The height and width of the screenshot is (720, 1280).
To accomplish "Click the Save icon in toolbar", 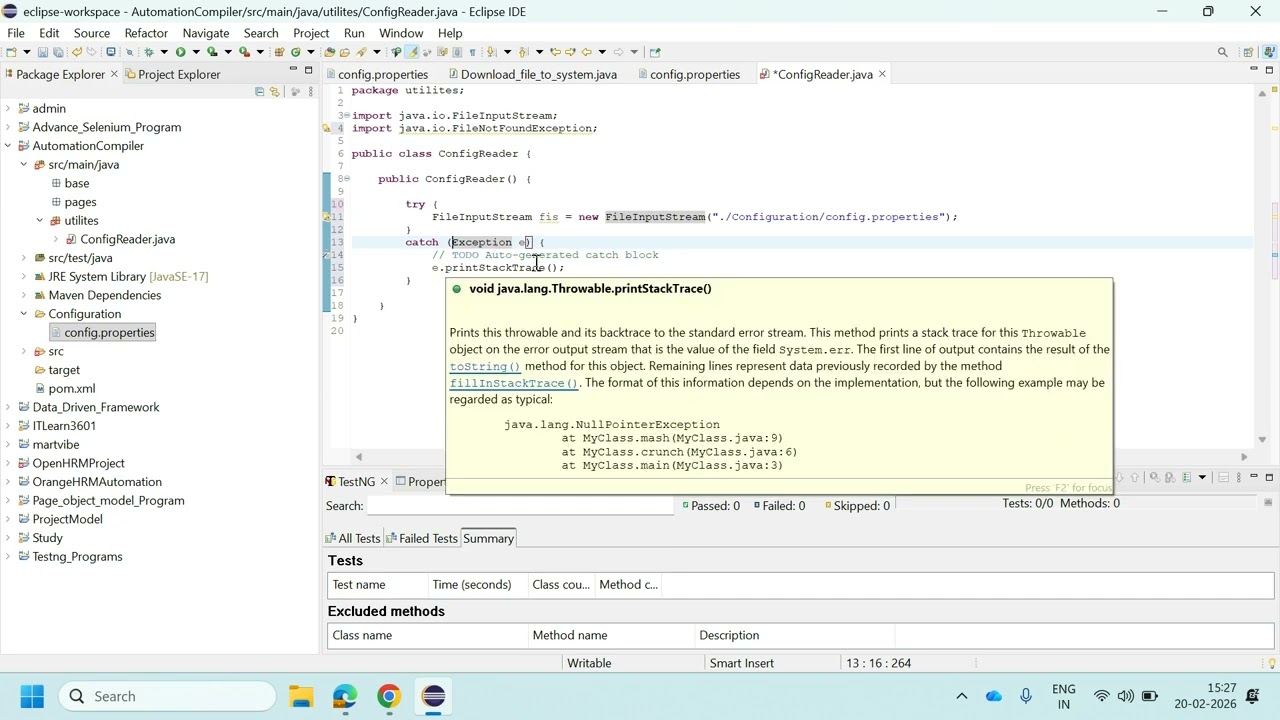I will coord(43,52).
